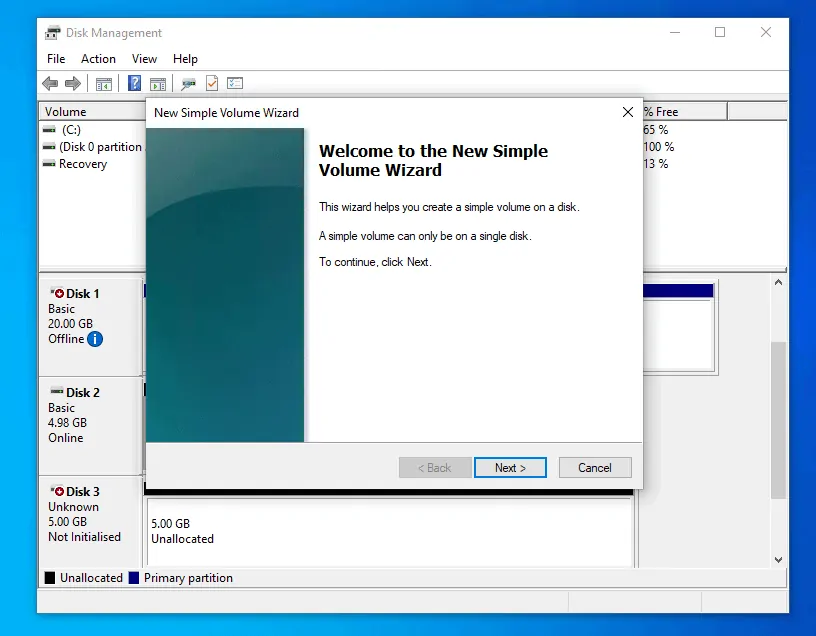Select the Recovery volume icon
This screenshot has width=816, height=636.
click(x=48, y=164)
